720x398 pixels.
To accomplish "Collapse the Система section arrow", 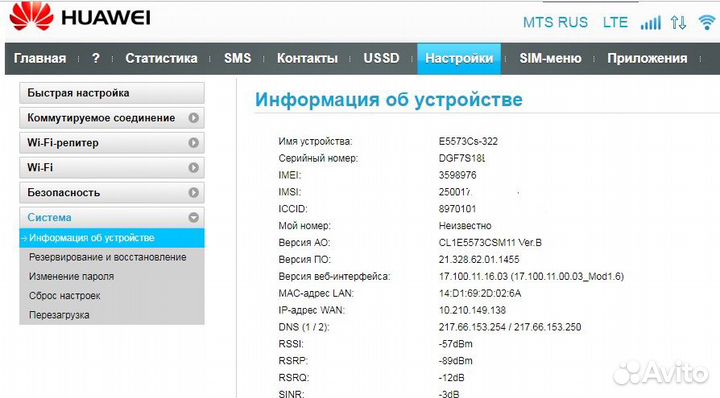I will (x=194, y=217).
